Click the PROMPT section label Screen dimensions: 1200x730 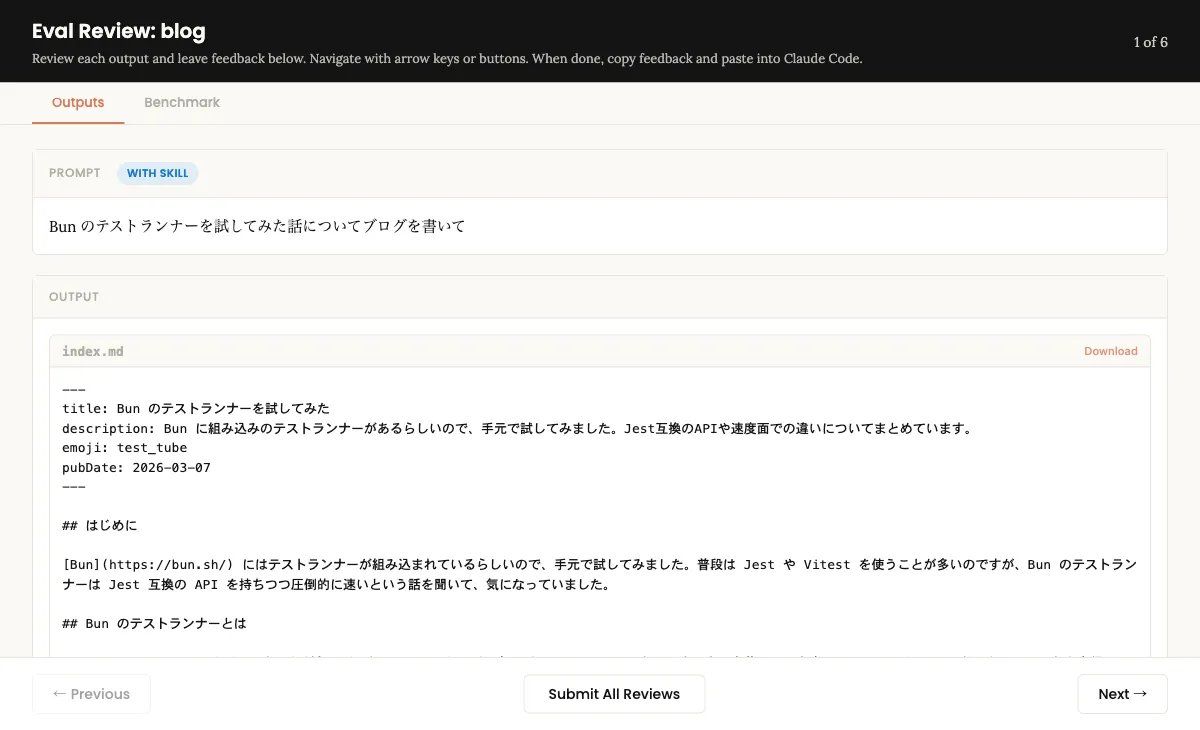[75, 173]
